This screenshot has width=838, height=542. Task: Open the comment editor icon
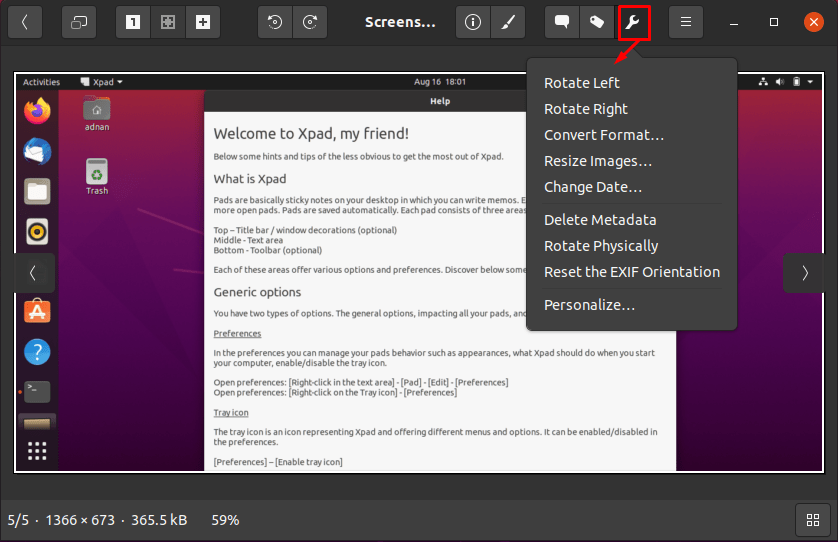click(562, 22)
